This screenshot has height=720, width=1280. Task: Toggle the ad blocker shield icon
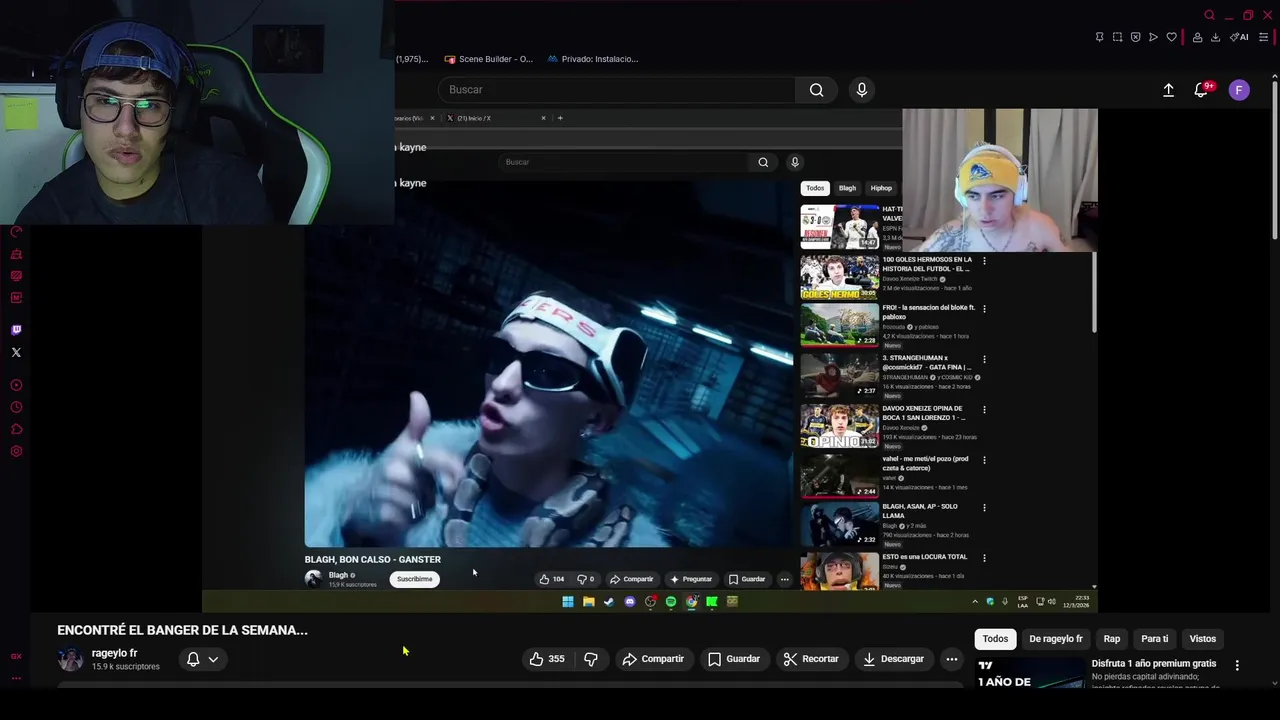tap(1135, 37)
